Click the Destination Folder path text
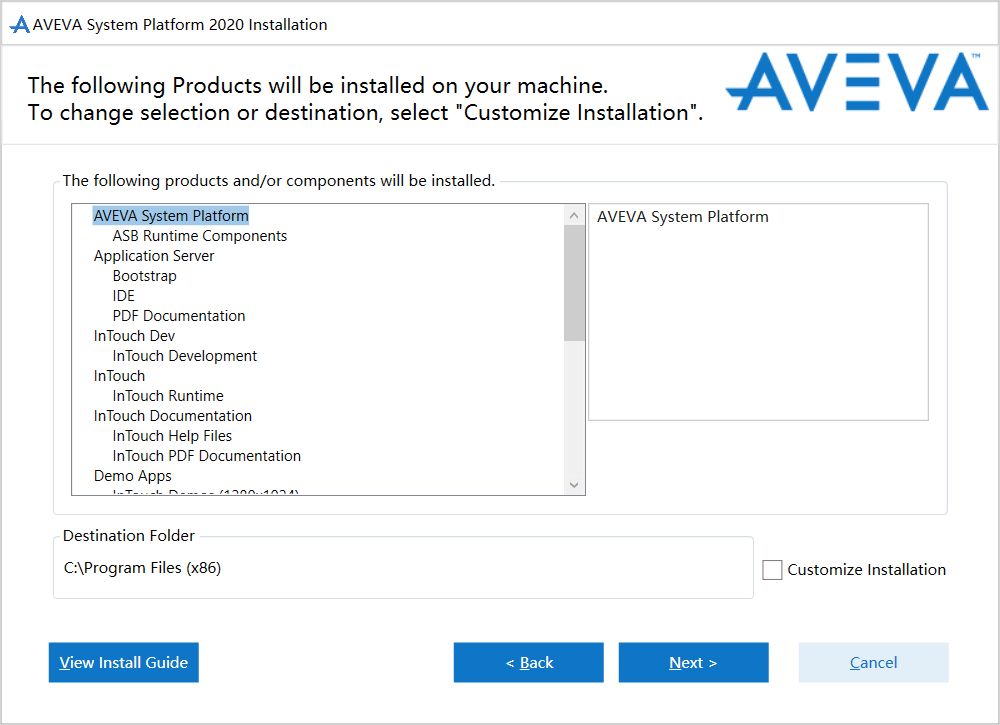The width and height of the screenshot is (1000, 725). point(142,568)
